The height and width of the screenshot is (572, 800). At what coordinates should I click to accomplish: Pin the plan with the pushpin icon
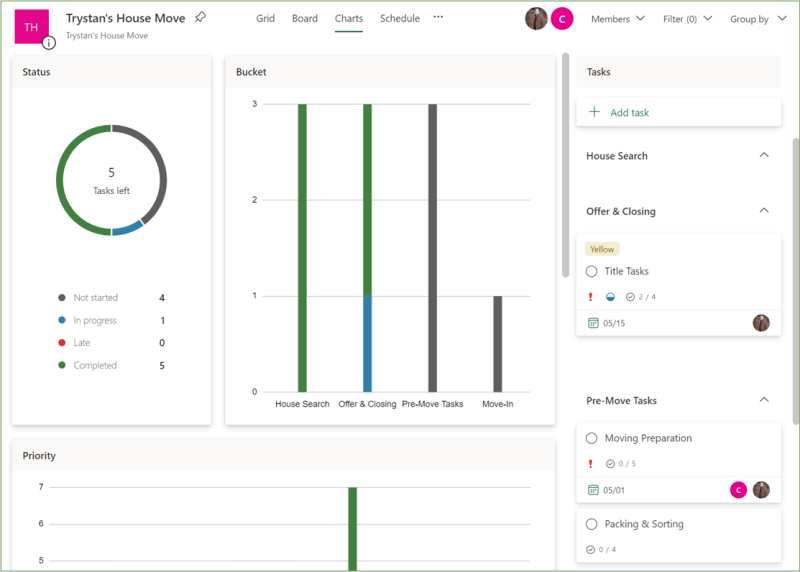point(201,17)
